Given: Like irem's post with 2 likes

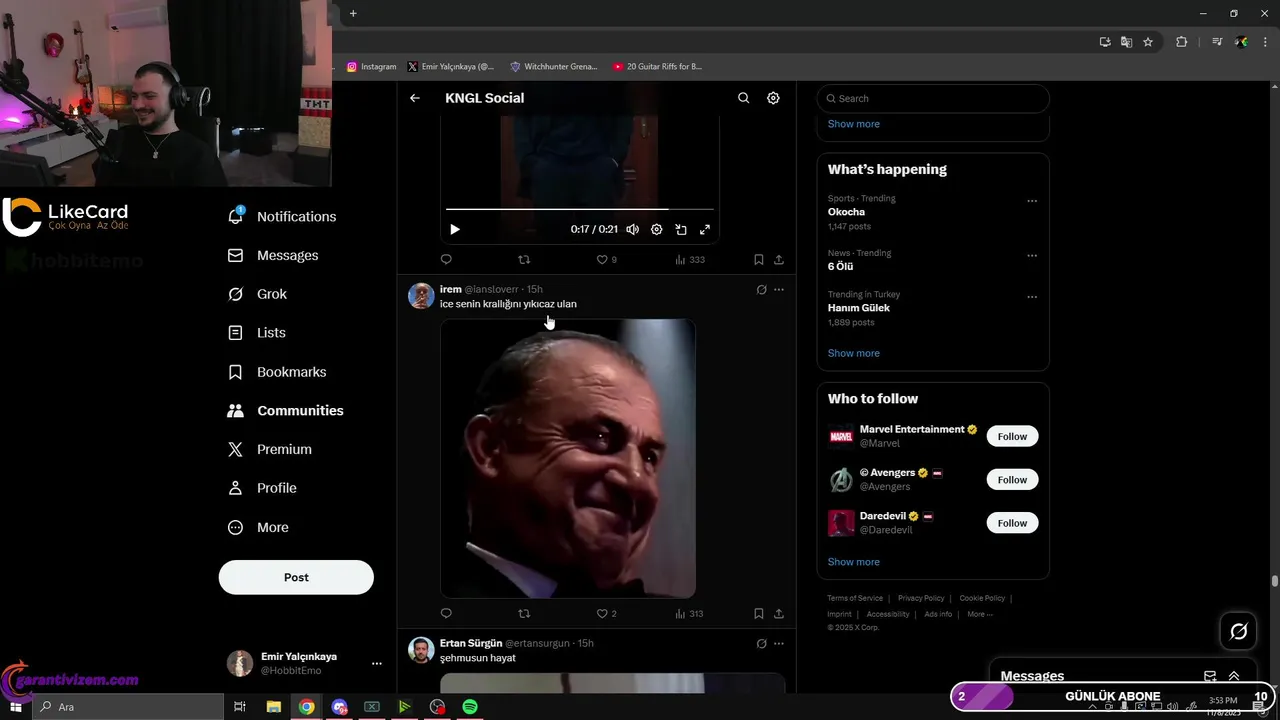Looking at the screenshot, I should point(607,613).
